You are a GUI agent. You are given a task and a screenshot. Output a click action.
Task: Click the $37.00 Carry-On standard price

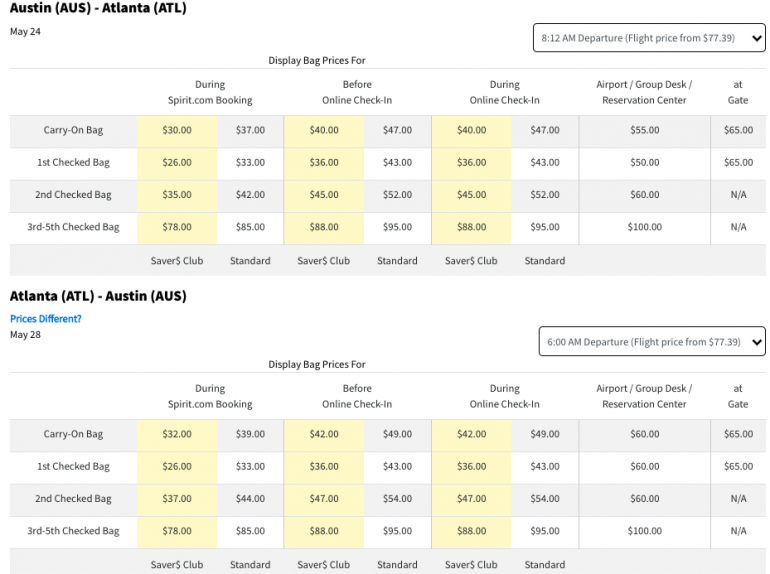(x=250, y=130)
